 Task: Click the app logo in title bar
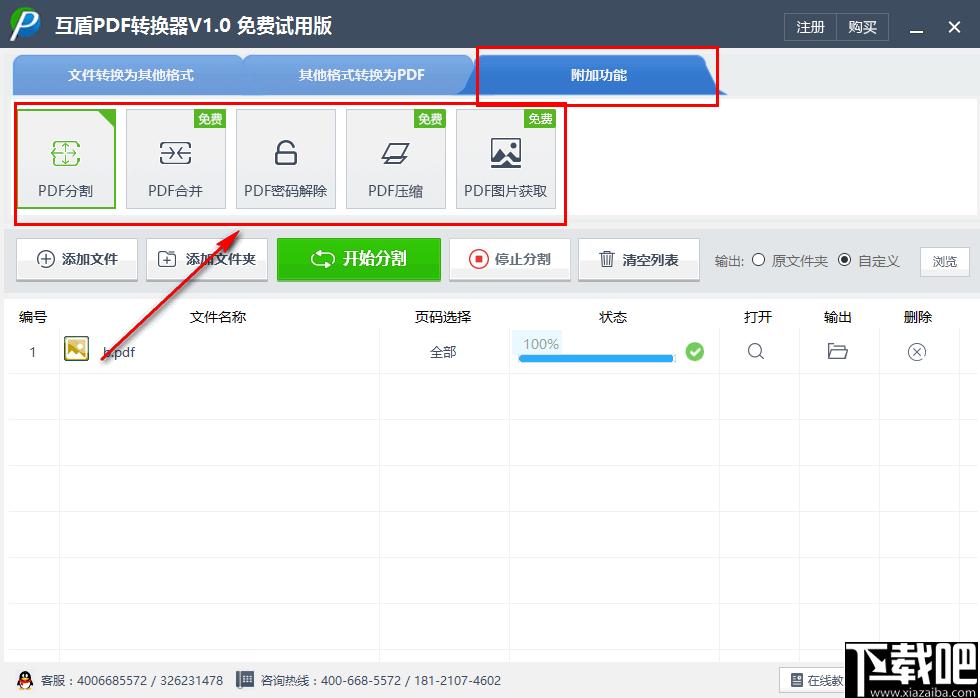tap(25, 25)
